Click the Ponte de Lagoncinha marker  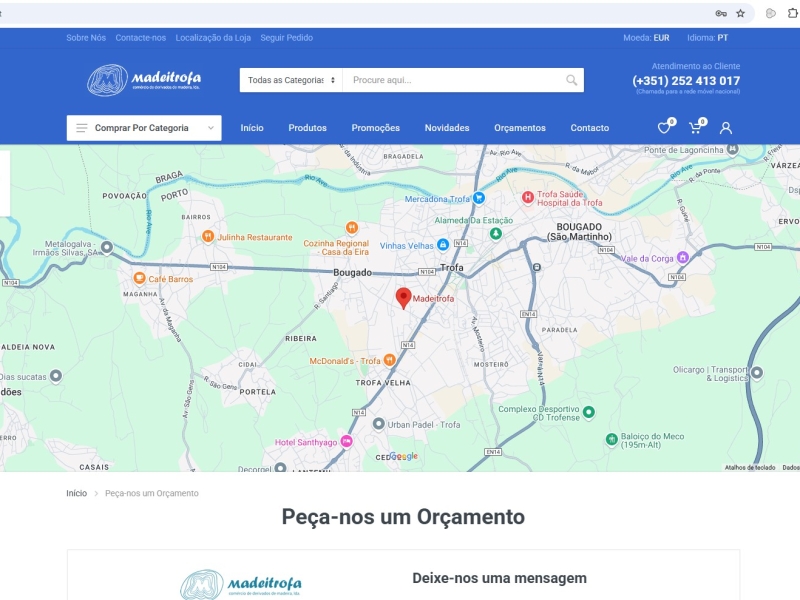(732, 149)
